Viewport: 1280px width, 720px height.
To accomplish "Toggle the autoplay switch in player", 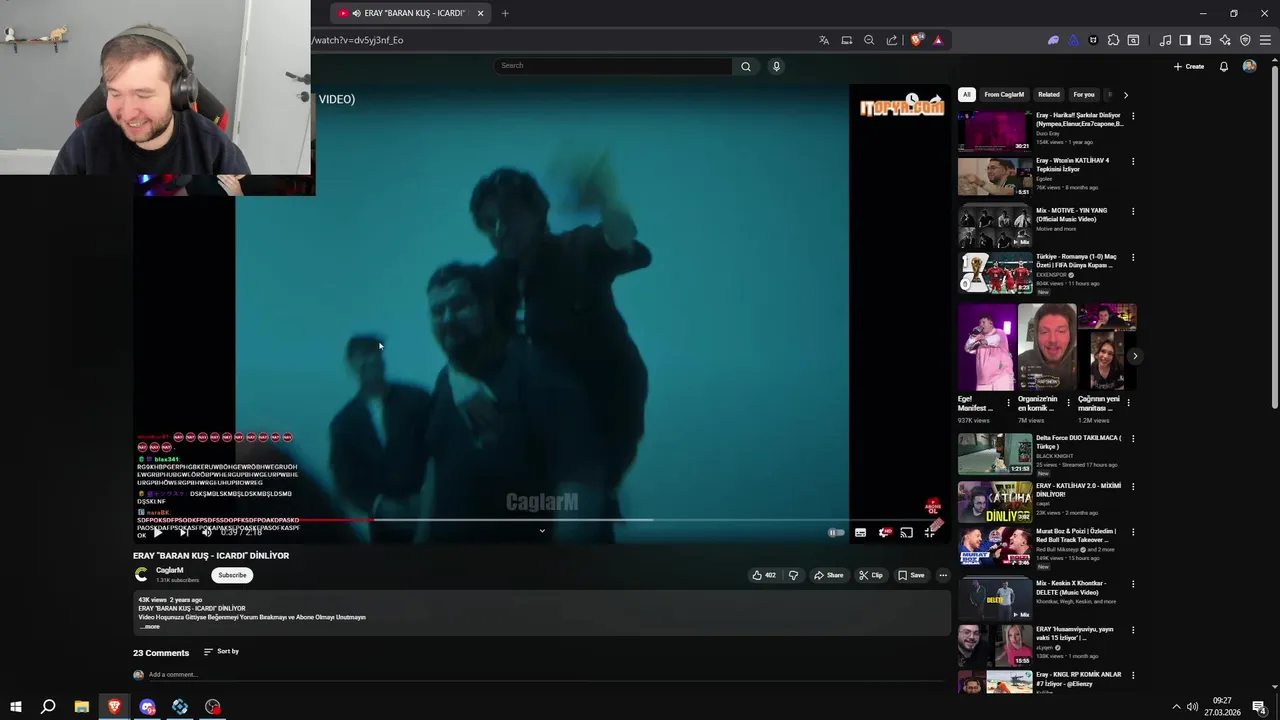I will [x=836, y=532].
